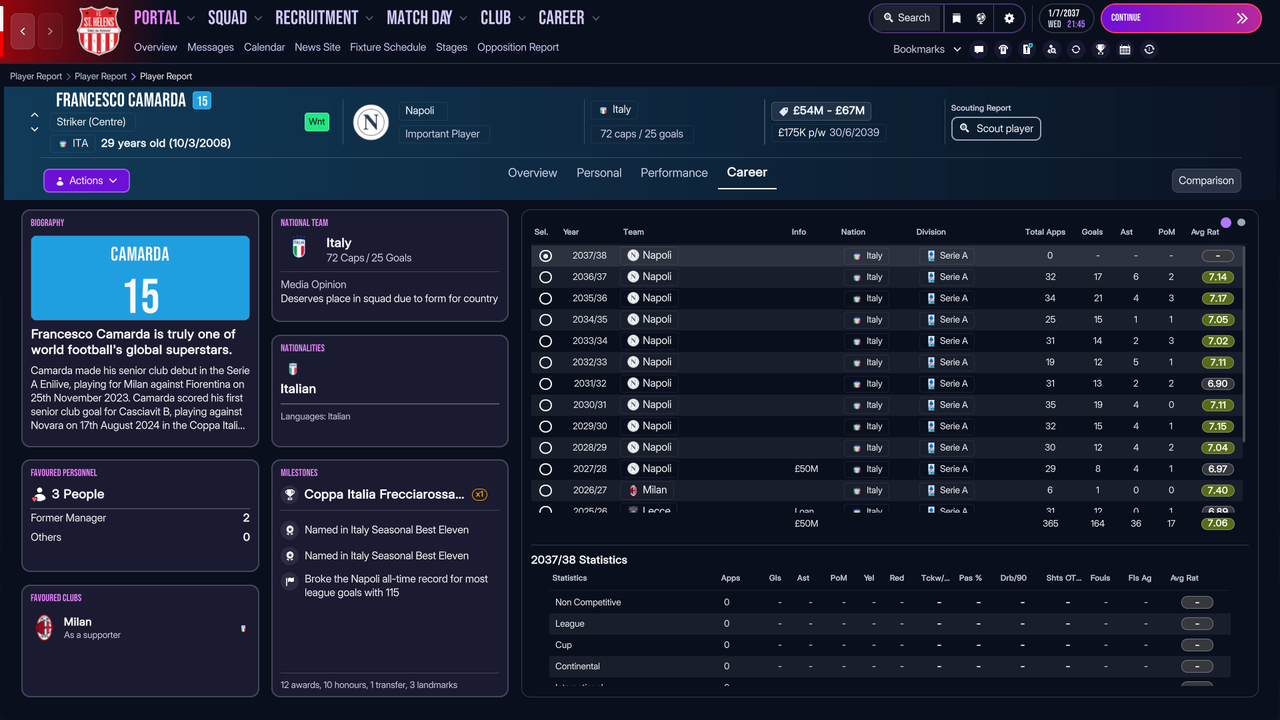Open settings gear icon

pos(1009,18)
